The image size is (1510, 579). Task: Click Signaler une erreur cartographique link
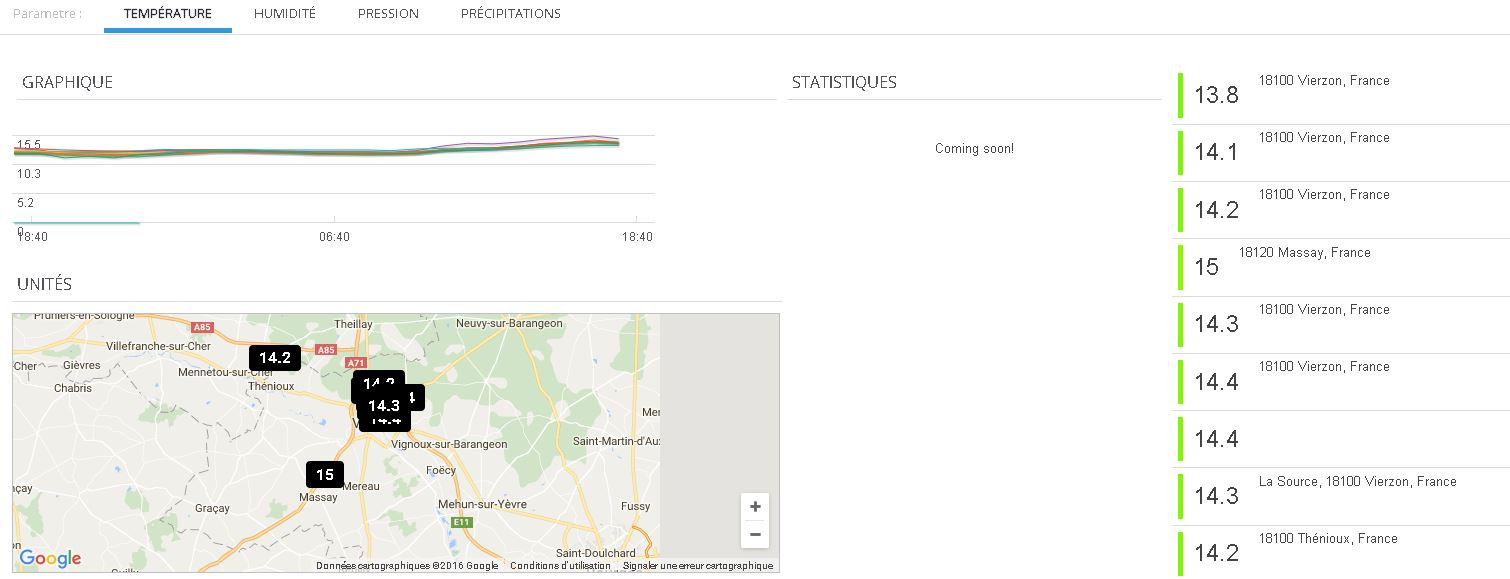[x=698, y=566]
